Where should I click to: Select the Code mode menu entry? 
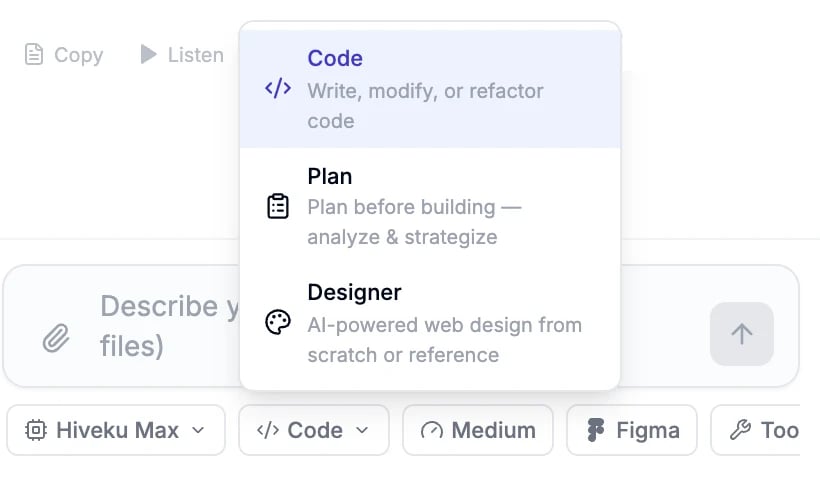[430, 88]
